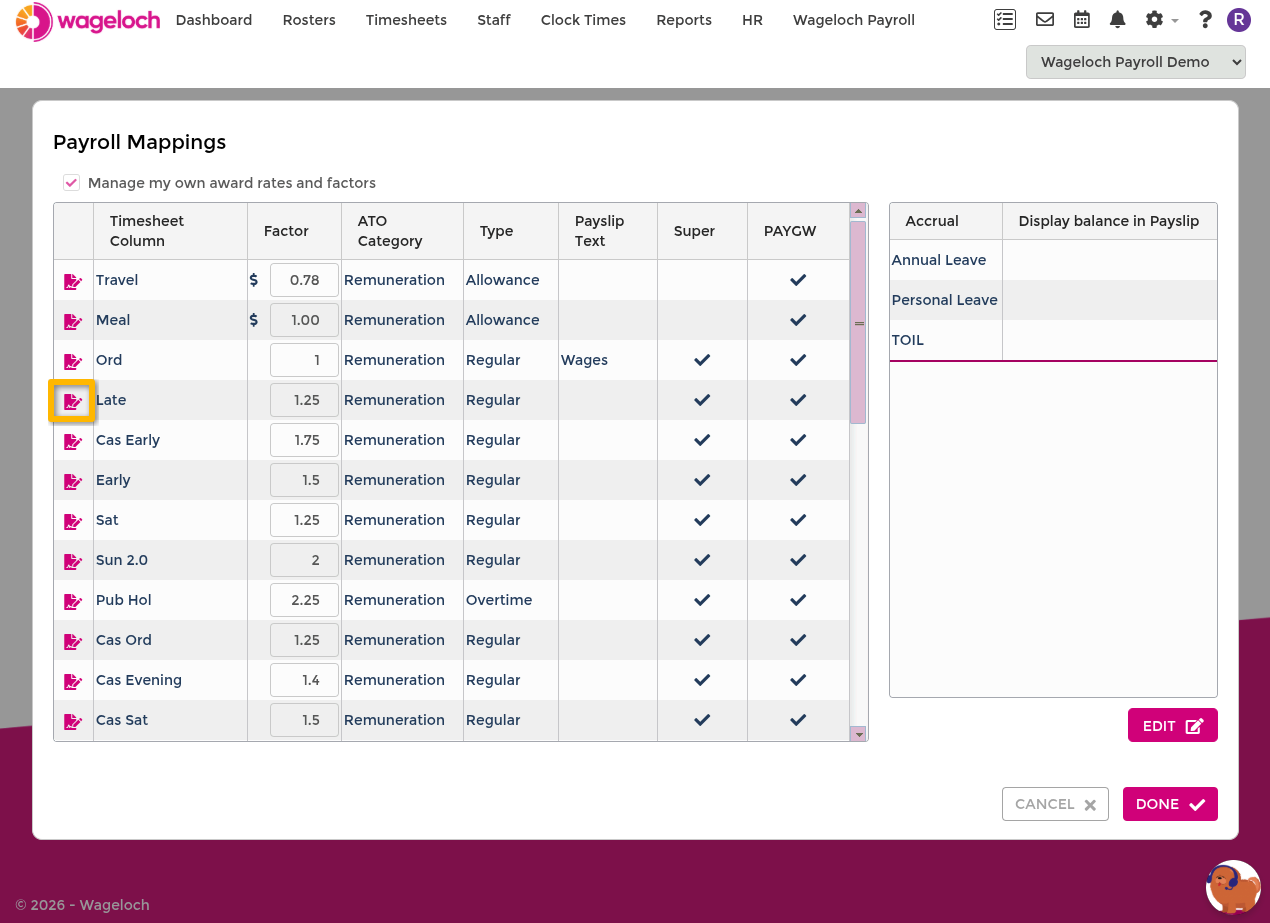The height and width of the screenshot is (923, 1270).
Task: Expand the settings gear dropdown
Action: [x=1161, y=19]
